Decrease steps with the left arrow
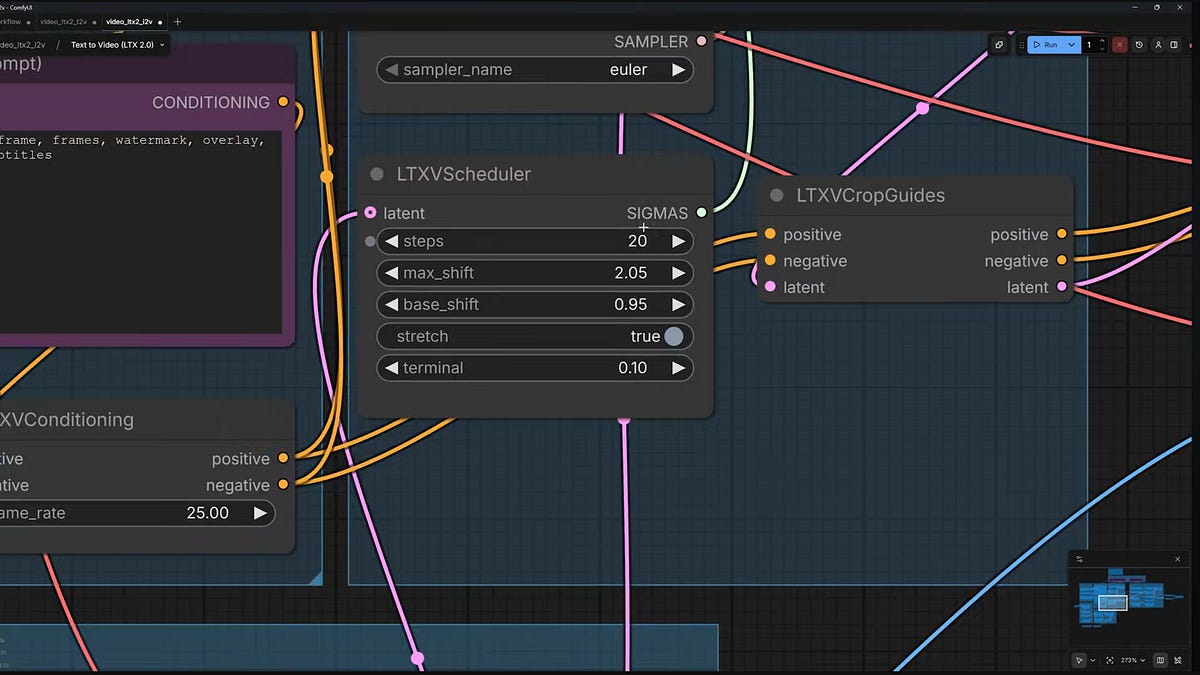This screenshot has width=1200, height=675. tap(391, 241)
